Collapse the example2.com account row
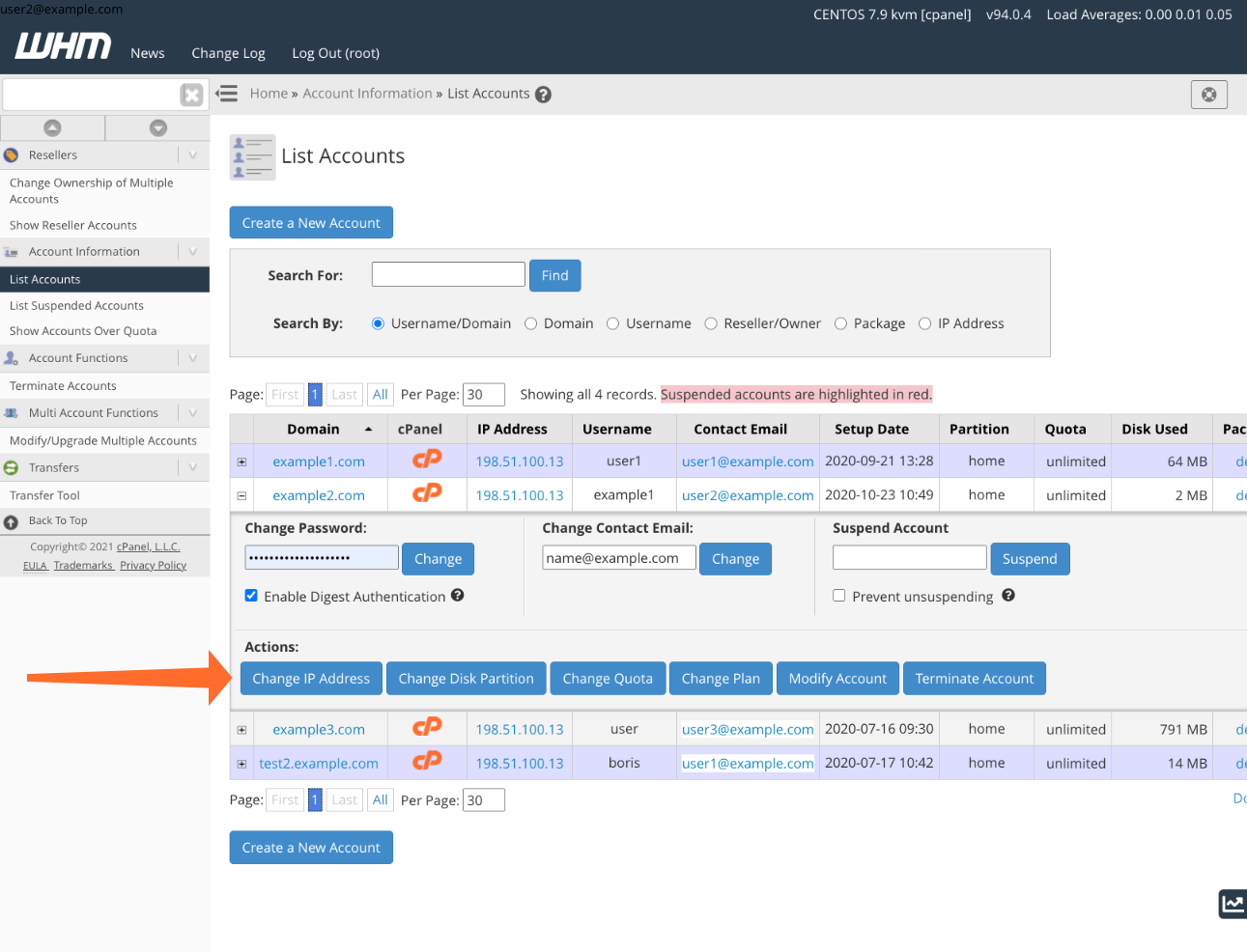 click(x=241, y=496)
